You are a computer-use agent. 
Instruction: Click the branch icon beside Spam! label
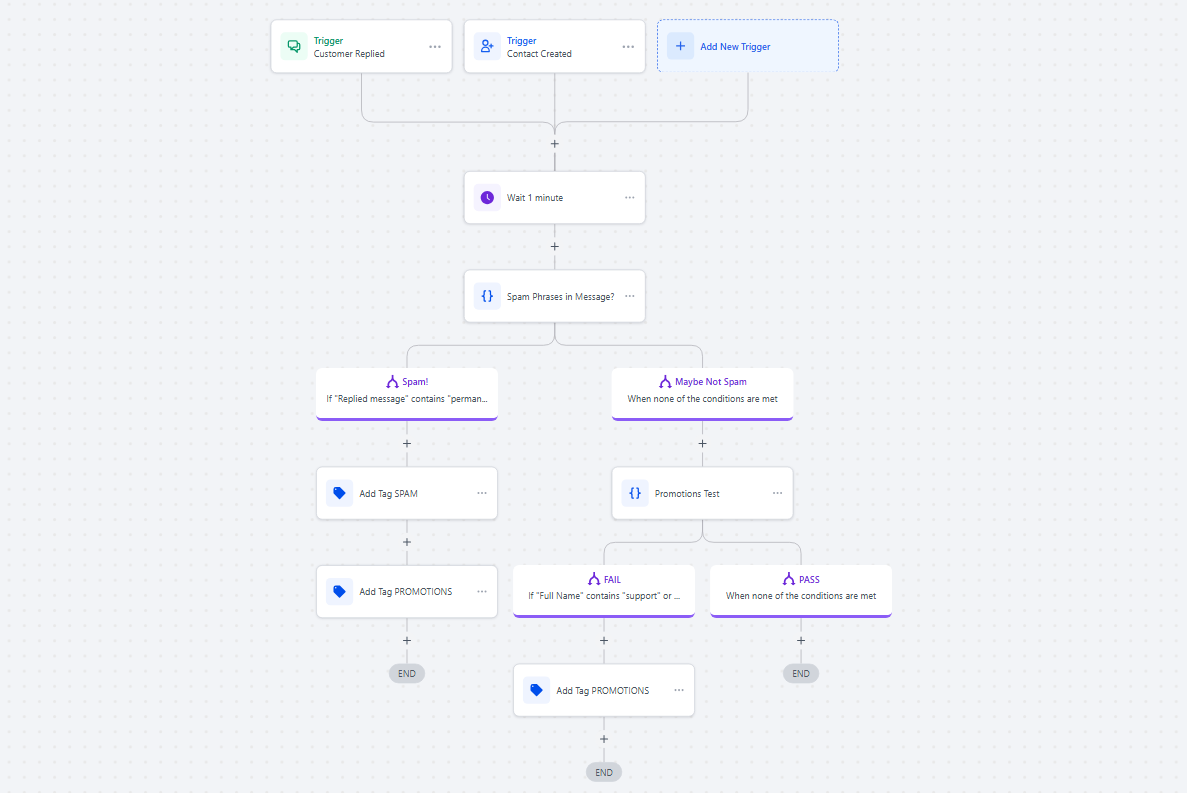392,381
